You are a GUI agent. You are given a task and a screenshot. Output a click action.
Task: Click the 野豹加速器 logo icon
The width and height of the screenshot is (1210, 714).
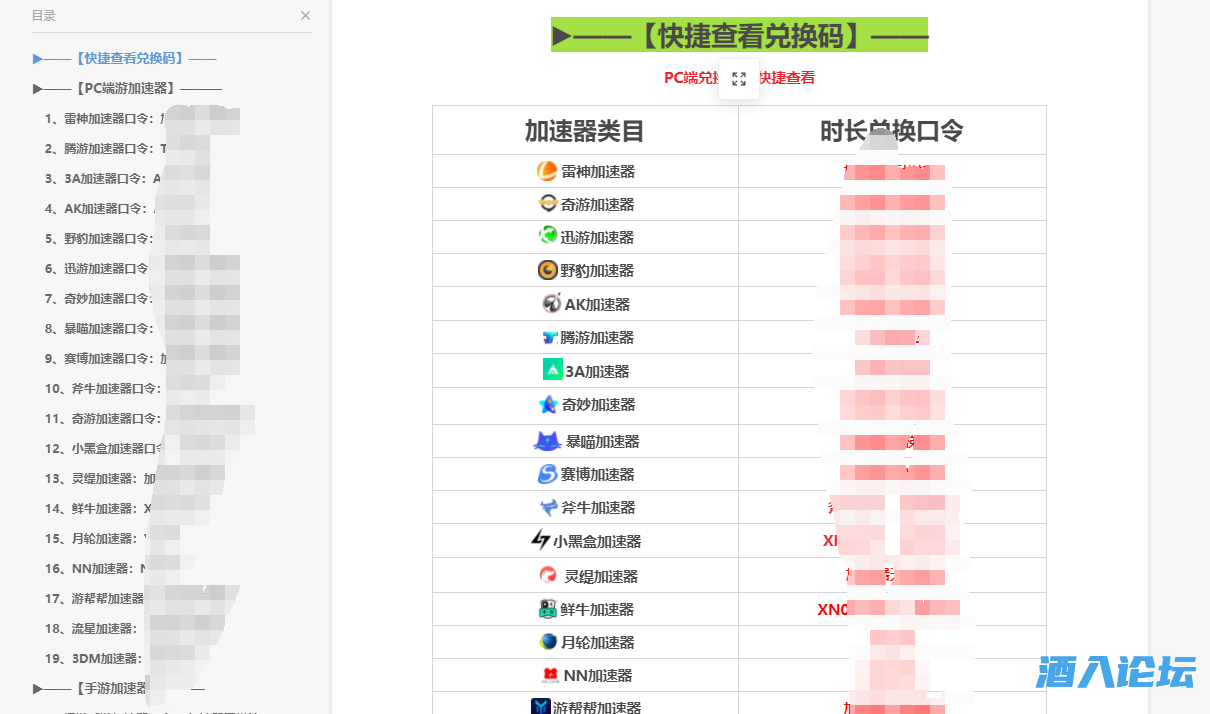(547, 270)
